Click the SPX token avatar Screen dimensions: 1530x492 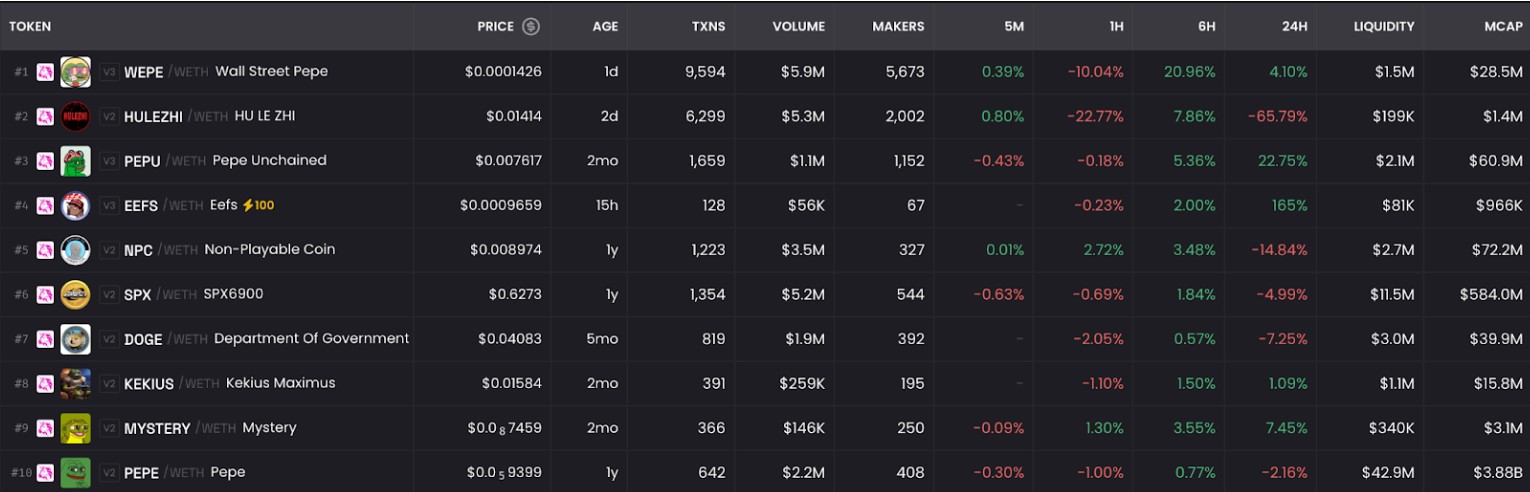(75, 295)
